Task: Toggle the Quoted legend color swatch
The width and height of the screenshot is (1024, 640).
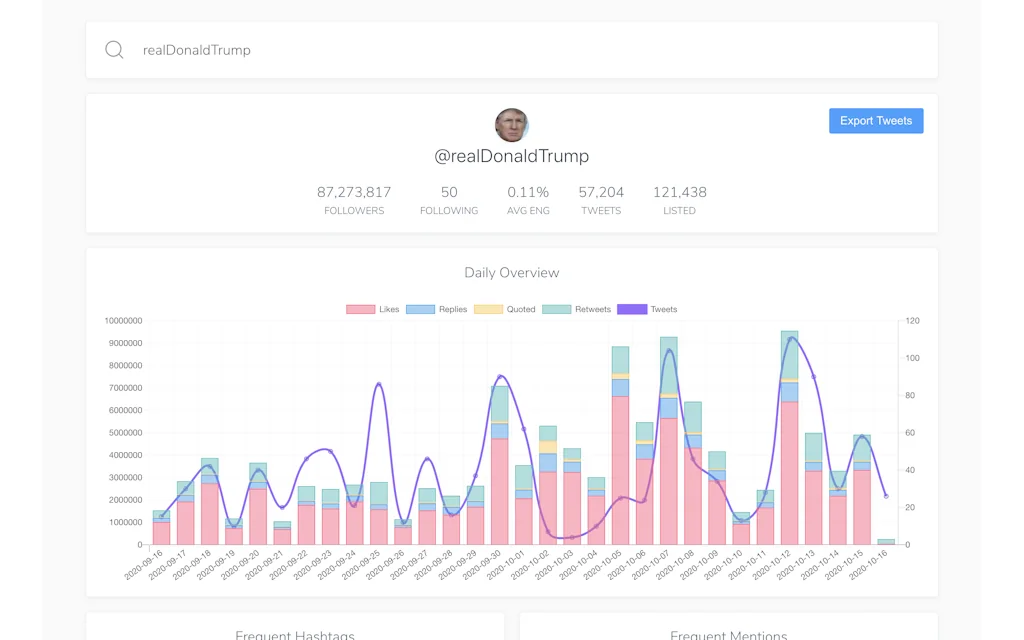Action: pyautogui.click(x=488, y=310)
